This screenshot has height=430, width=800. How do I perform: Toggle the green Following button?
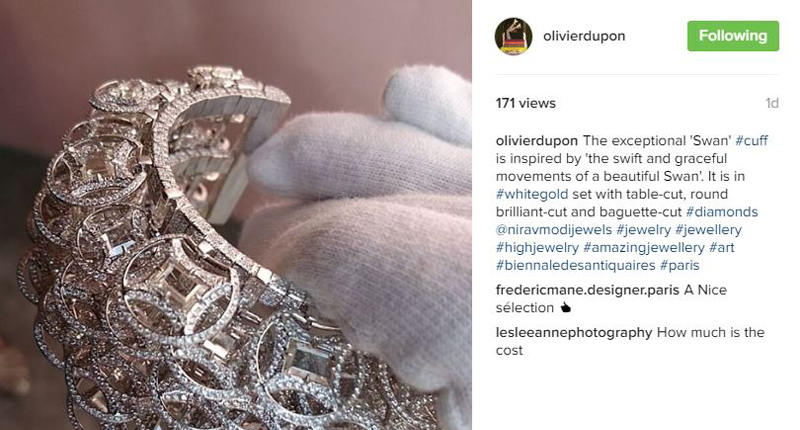coord(733,36)
